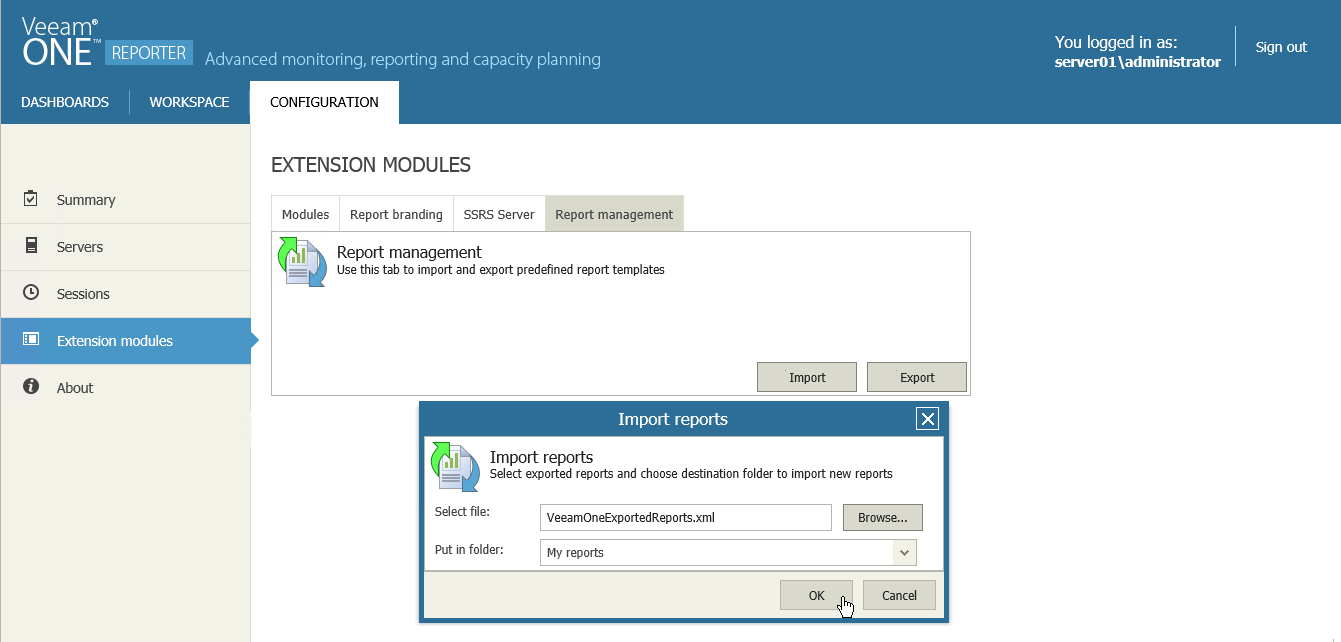Viewport: 1341px width, 642px height.
Task: Click the server01\administrator username
Action: pos(1138,62)
